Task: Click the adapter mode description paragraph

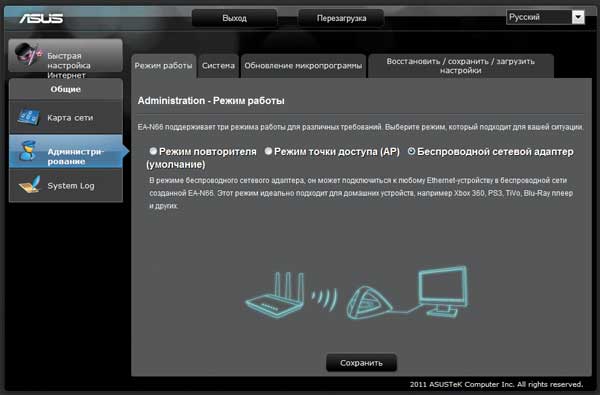Action: coord(361,193)
